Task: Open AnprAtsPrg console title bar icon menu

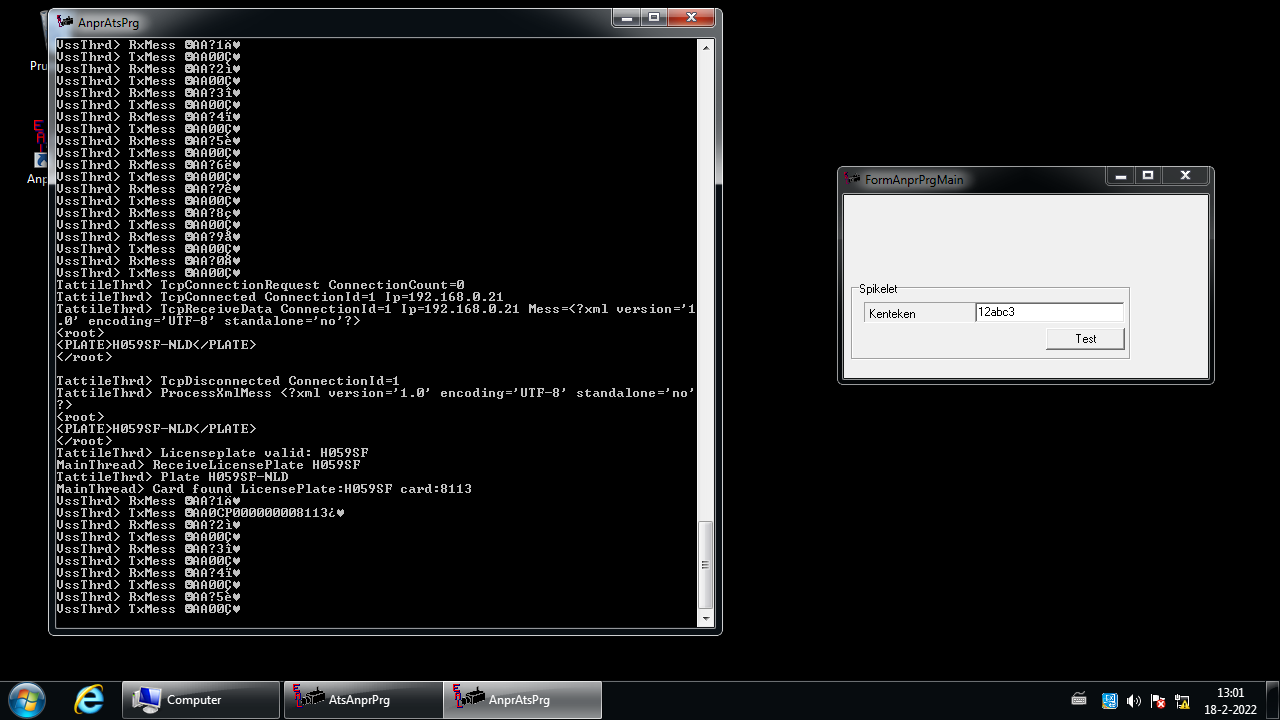Action: click(x=65, y=21)
